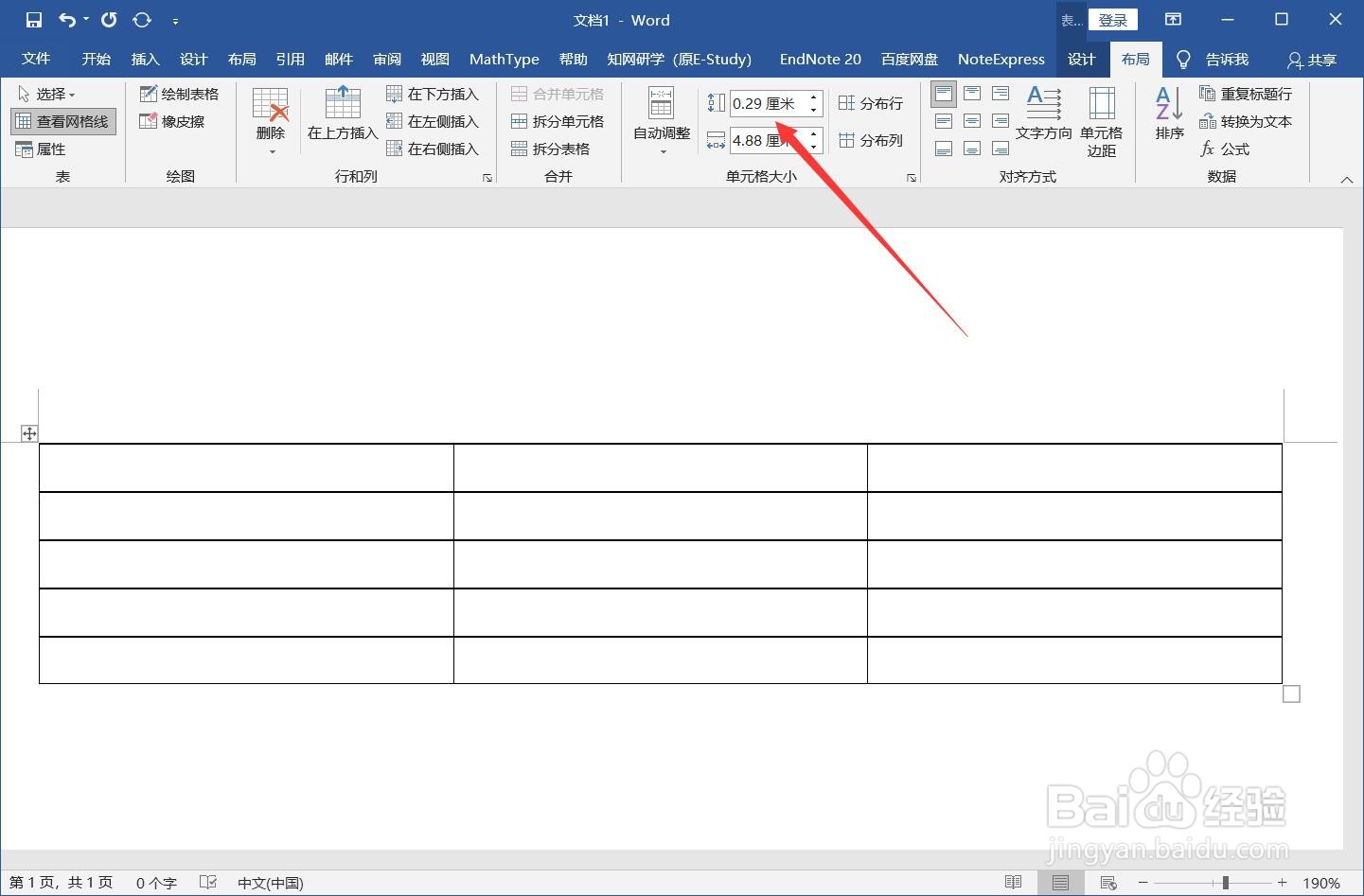Toggle View Gridlines (查看网格线)
This screenshot has width=1364, height=896.
pyautogui.click(x=63, y=121)
